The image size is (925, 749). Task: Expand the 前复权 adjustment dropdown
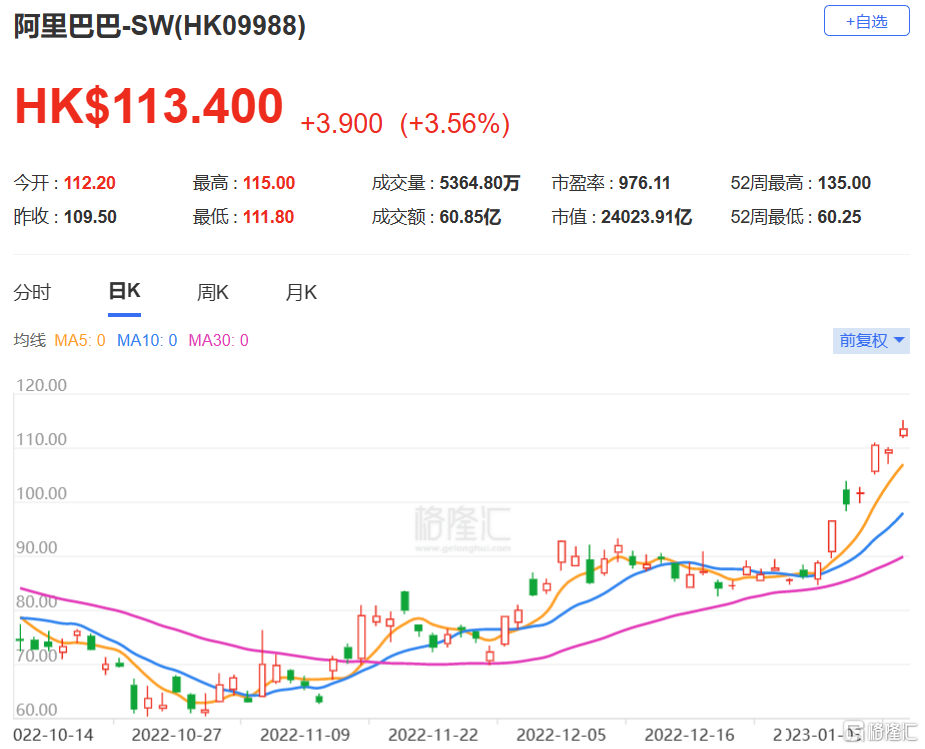[x=871, y=341]
